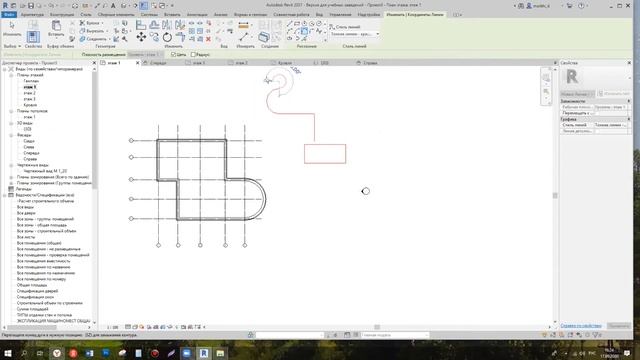
Task: Click the Cope (Врезка) geometry button
Action: click(x=91, y=23)
